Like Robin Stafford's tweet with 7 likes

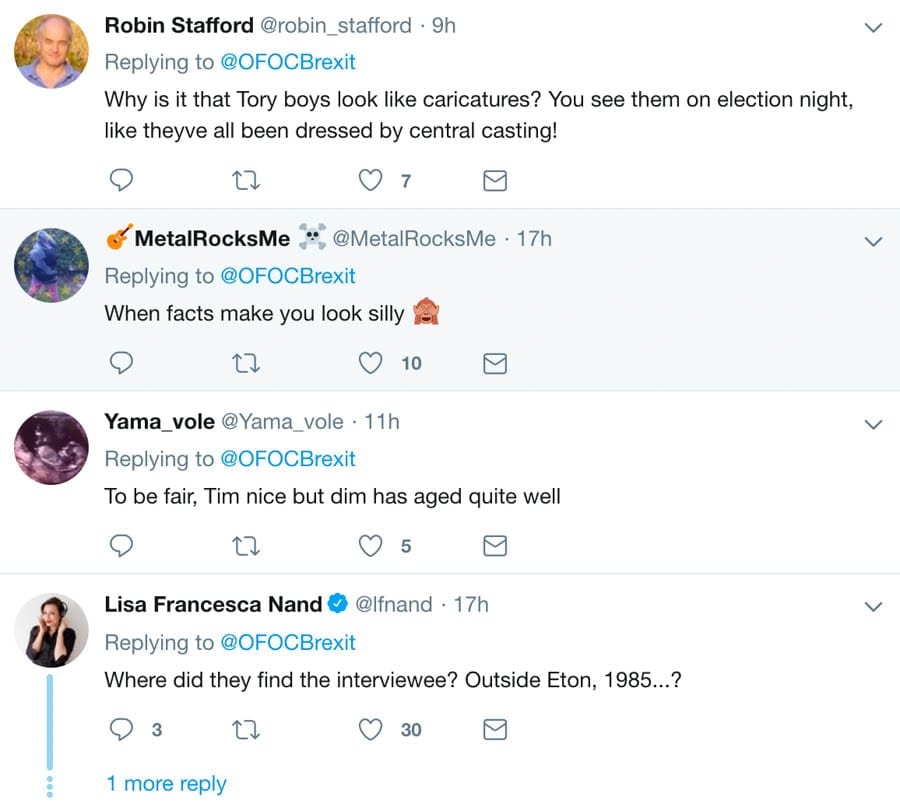point(371,181)
